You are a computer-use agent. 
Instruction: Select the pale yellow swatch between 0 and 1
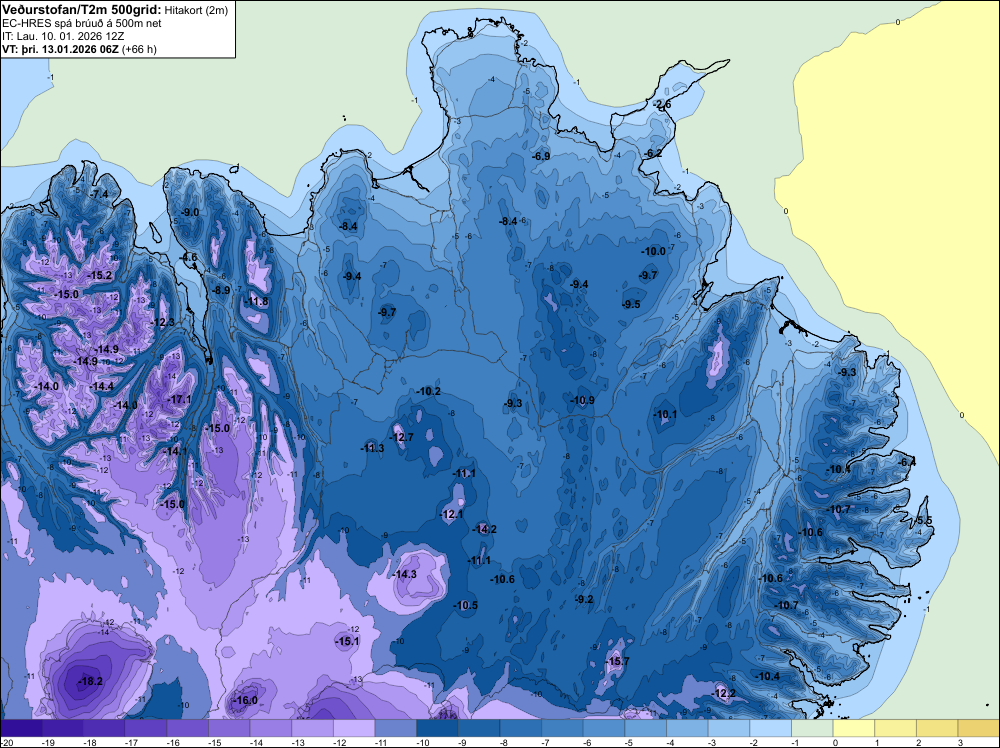coord(854,728)
